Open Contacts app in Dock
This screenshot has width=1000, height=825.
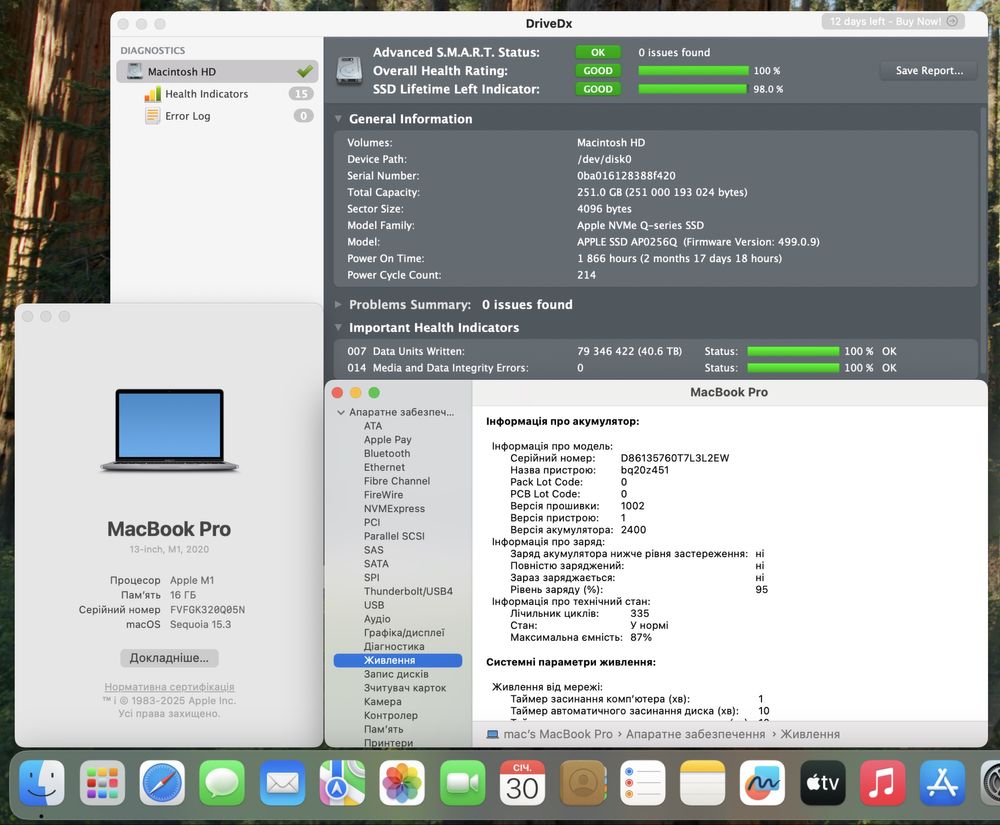(x=583, y=782)
